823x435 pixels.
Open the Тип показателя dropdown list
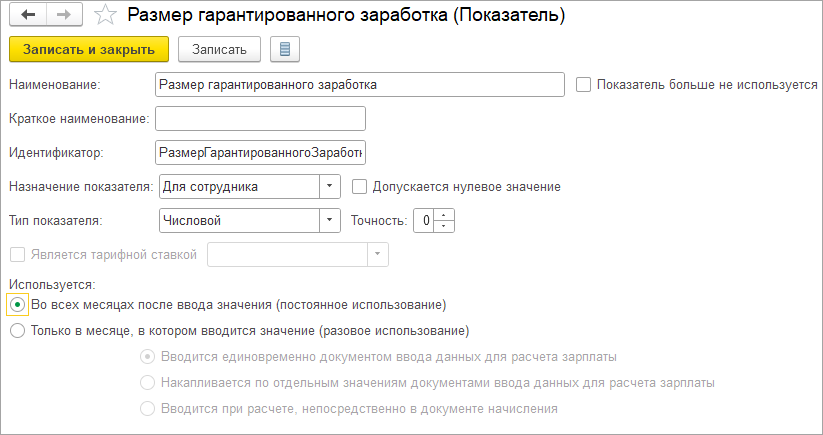point(330,220)
